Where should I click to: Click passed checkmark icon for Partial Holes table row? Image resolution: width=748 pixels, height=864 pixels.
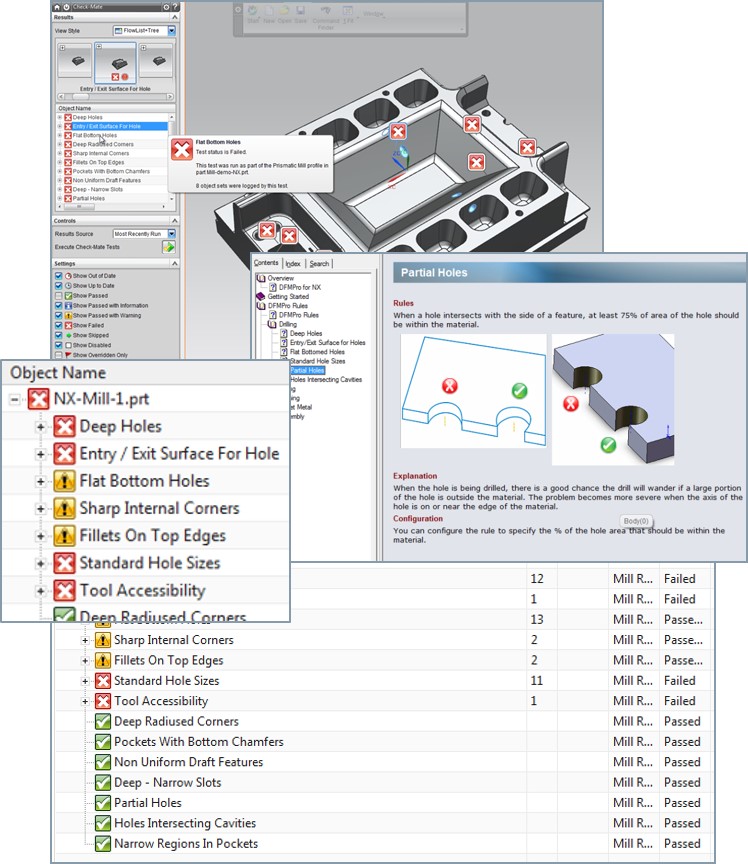click(x=103, y=803)
